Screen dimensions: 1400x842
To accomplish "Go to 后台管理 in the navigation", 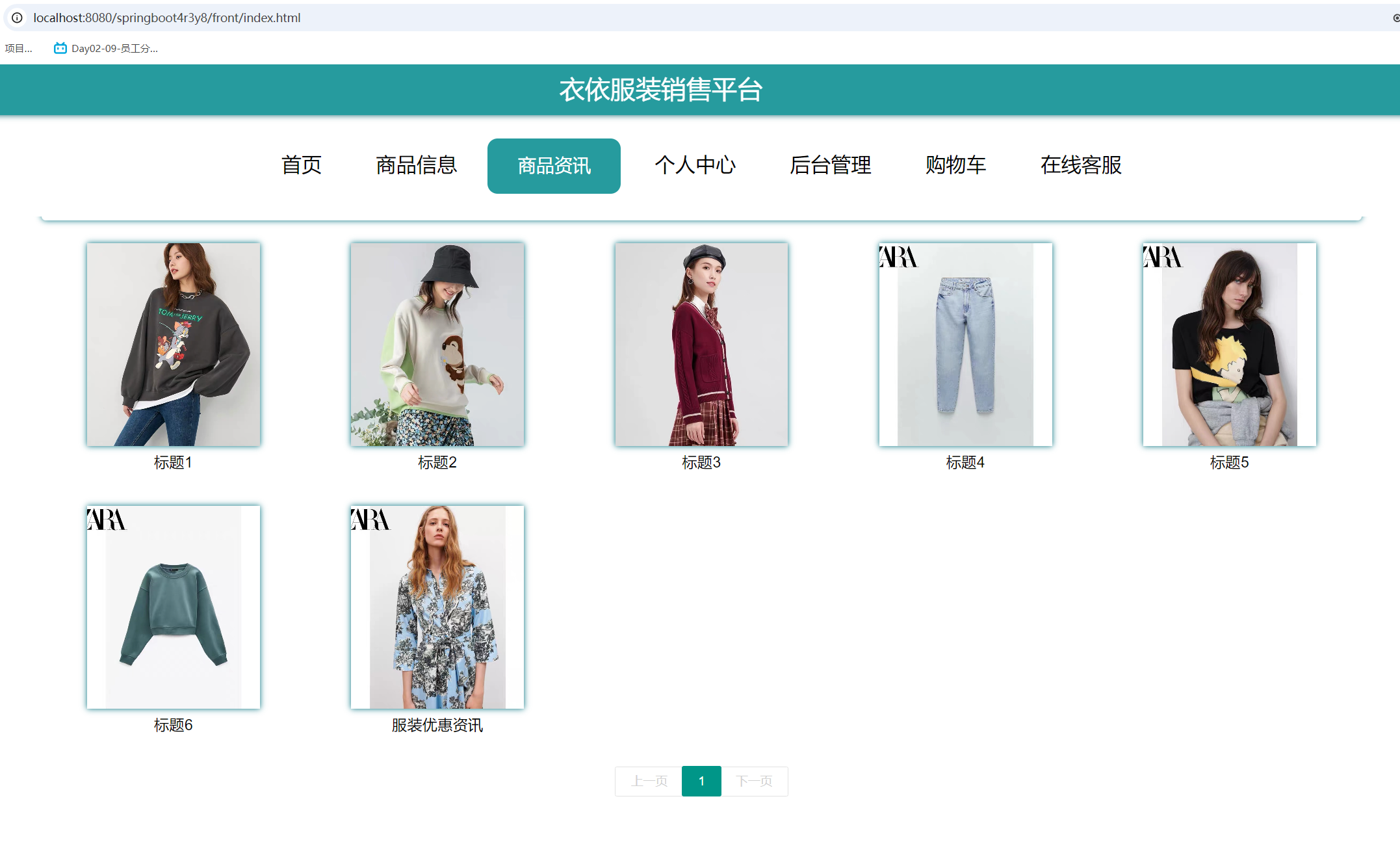I will click(x=830, y=165).
